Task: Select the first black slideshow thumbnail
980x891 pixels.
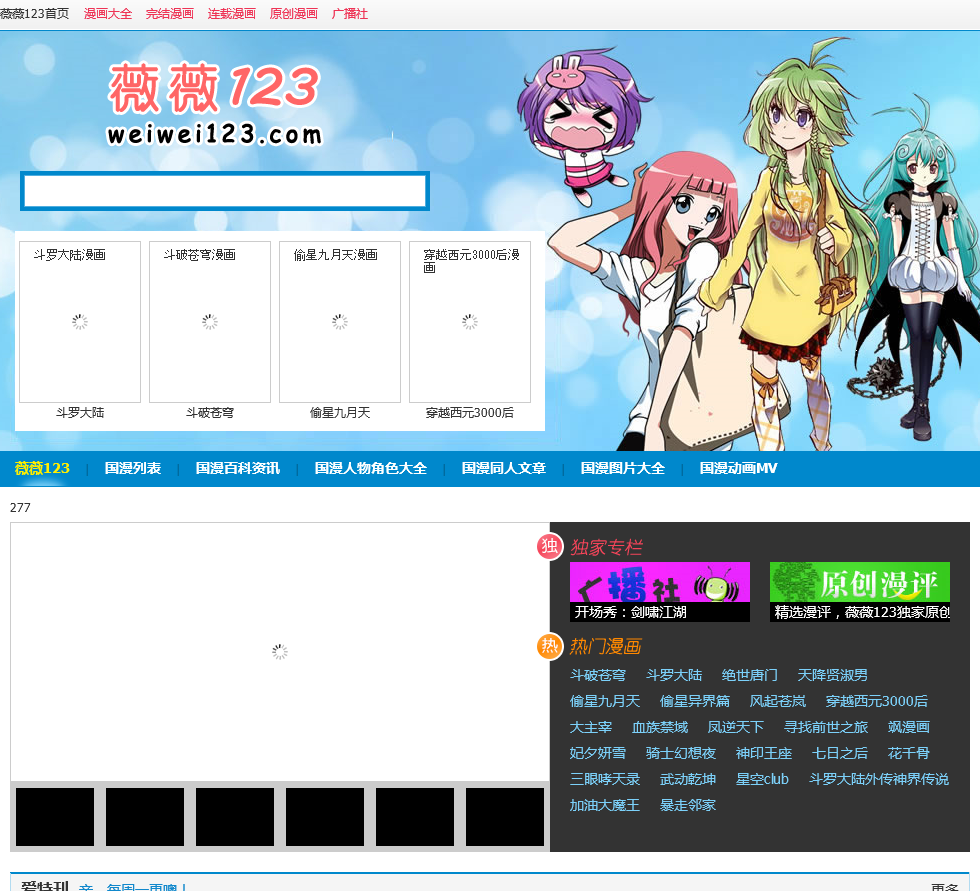Action: pos(55,817)
